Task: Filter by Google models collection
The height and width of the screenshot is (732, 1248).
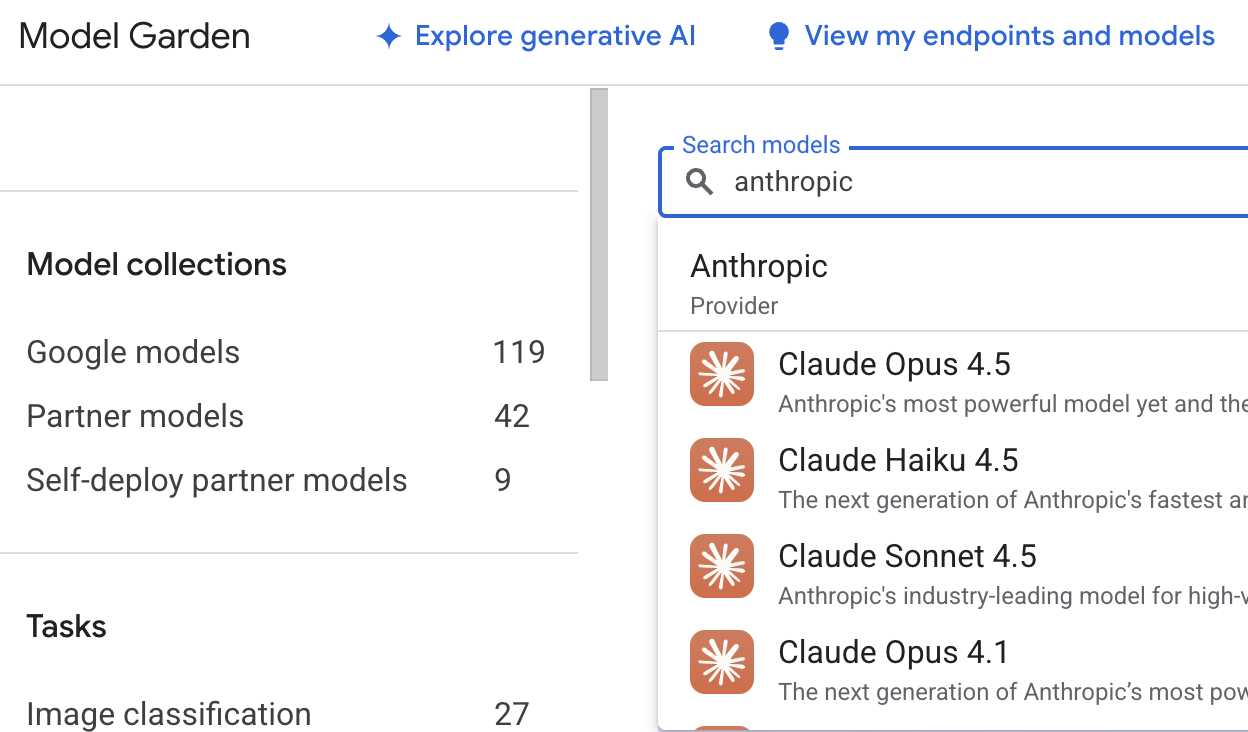Action: [x=133, y=352]
